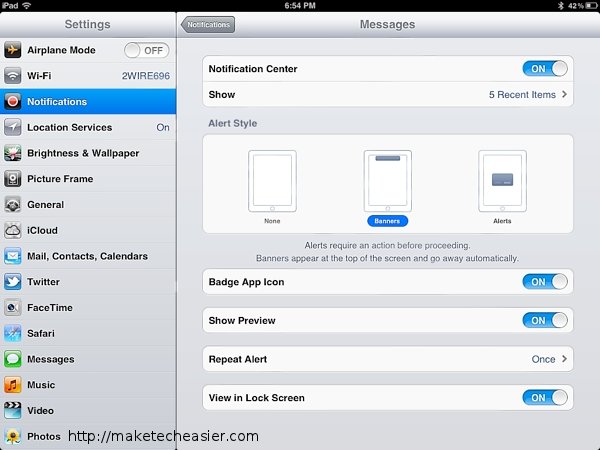
Task: Tap the Bluetooth status bar icon
Action: (x=561, y=5)
